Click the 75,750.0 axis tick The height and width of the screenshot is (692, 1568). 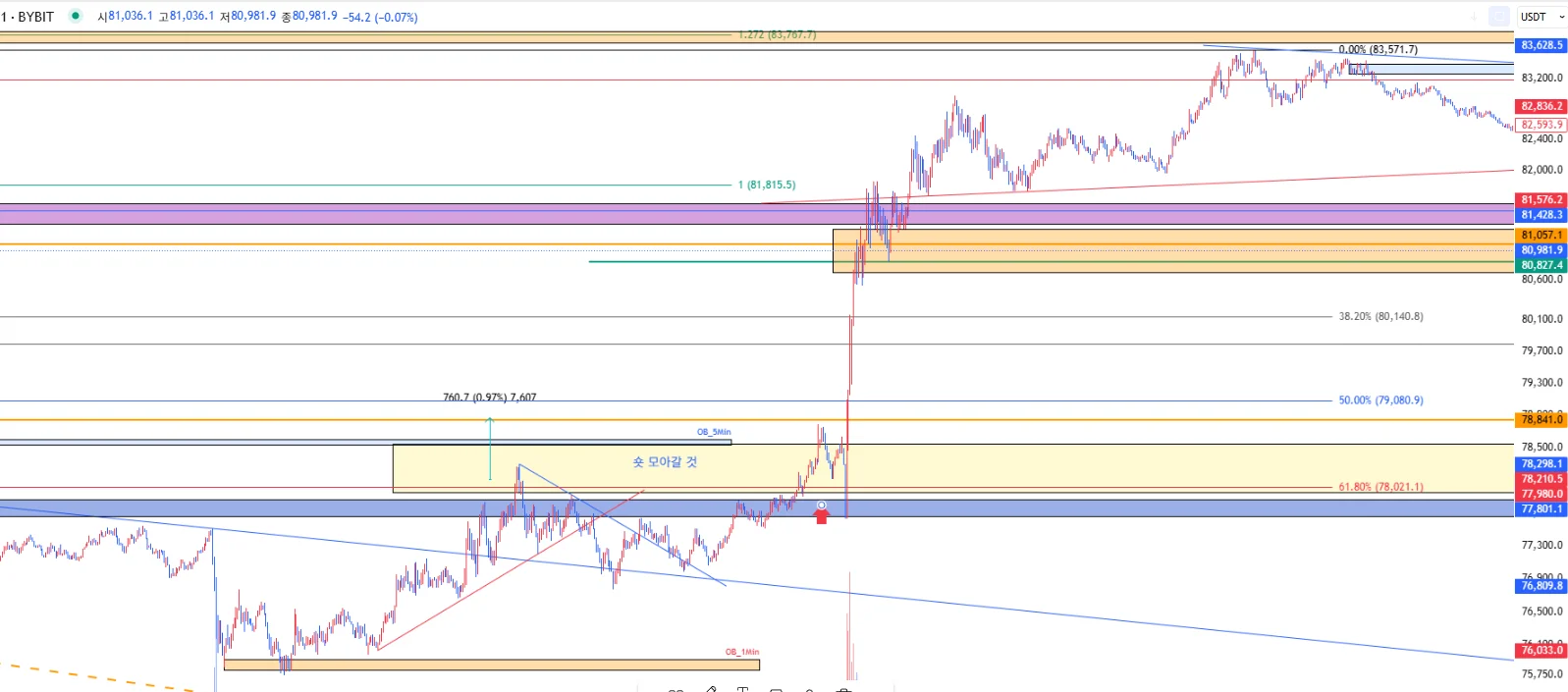(1541, 674)
